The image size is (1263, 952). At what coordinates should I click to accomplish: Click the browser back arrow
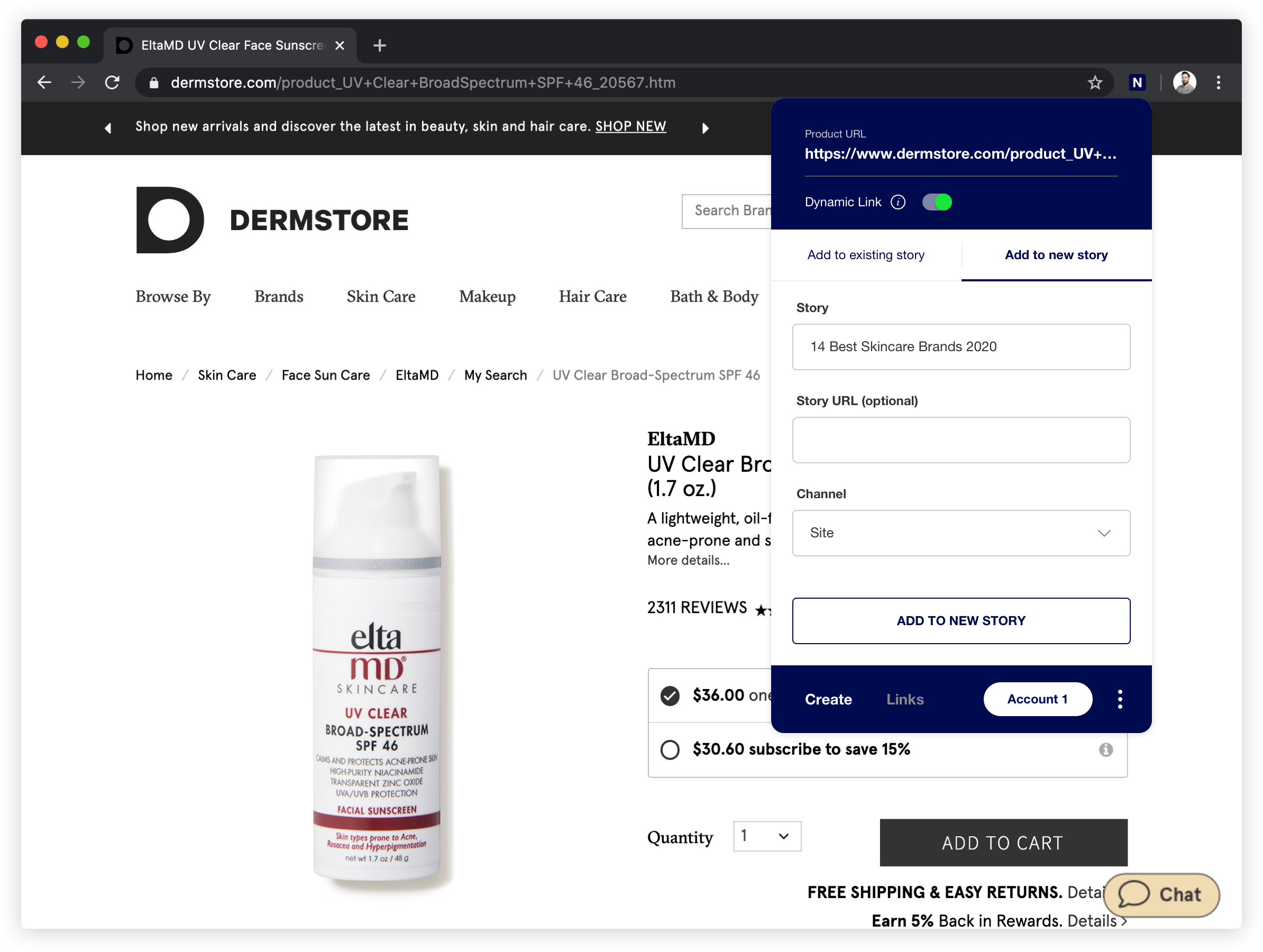[44, 83]
